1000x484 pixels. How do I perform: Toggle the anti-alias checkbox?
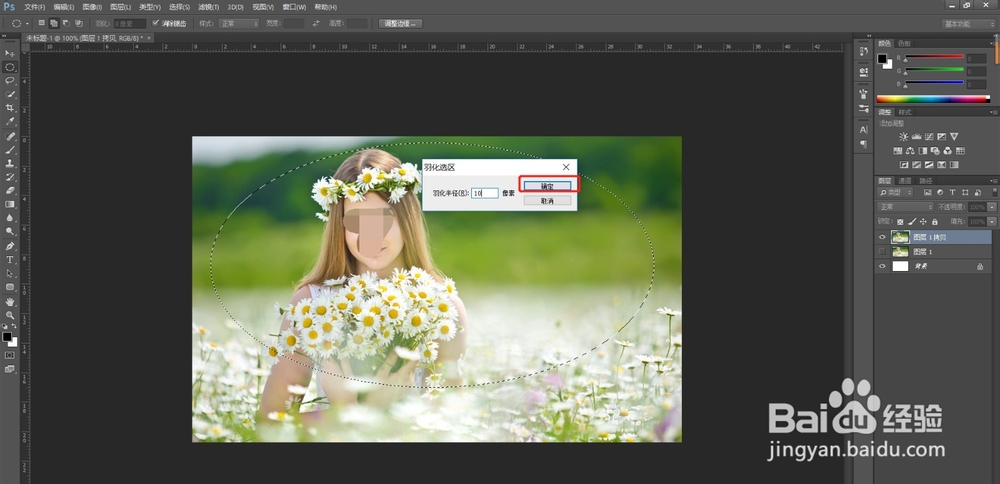click(x=156, y=24)
